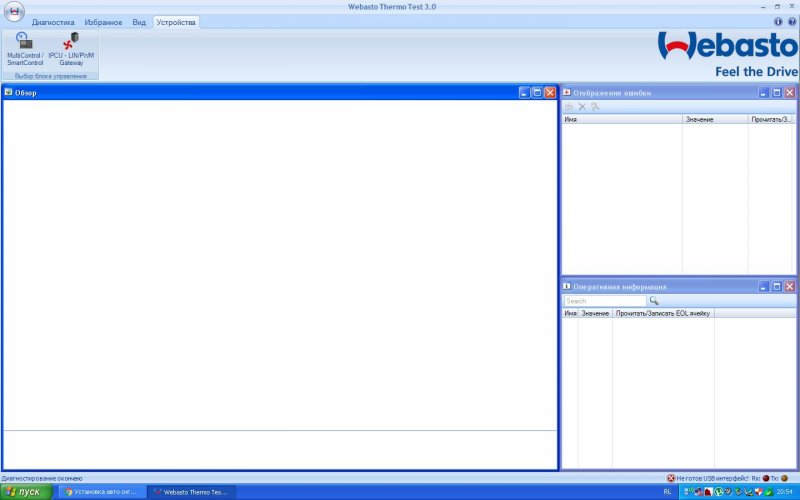Maximize the Отображение ошибки panel
Viewport: 800px width, 500px height.
[777, 92]
